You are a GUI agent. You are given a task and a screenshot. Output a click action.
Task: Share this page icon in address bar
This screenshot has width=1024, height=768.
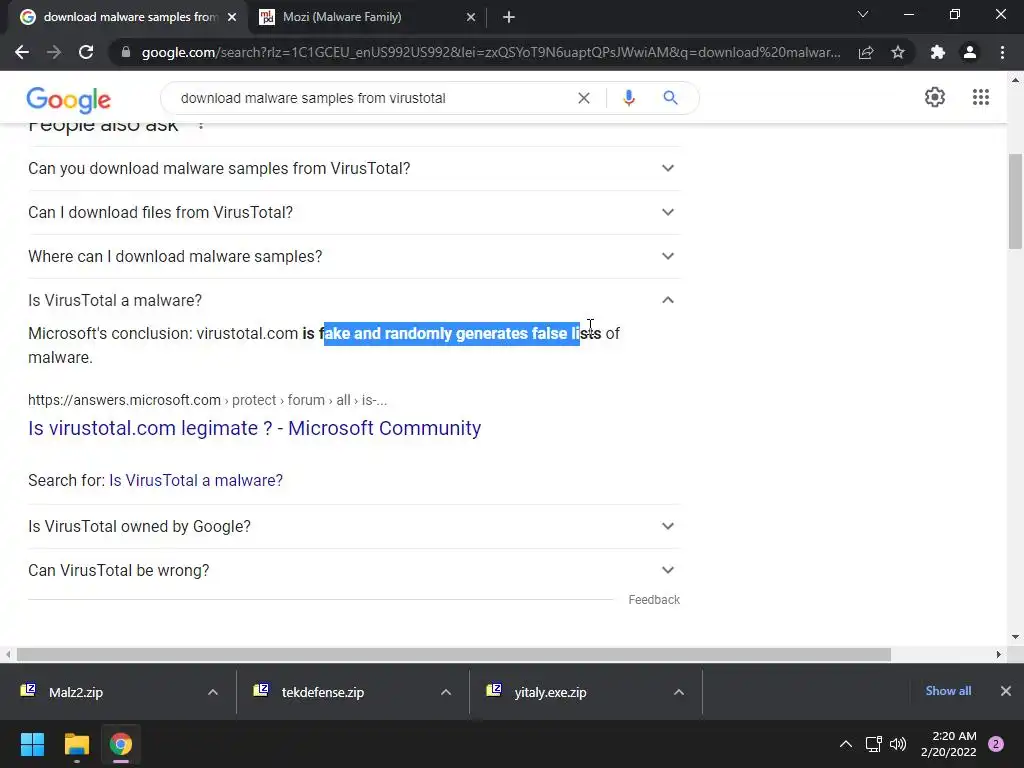[866, 52]
